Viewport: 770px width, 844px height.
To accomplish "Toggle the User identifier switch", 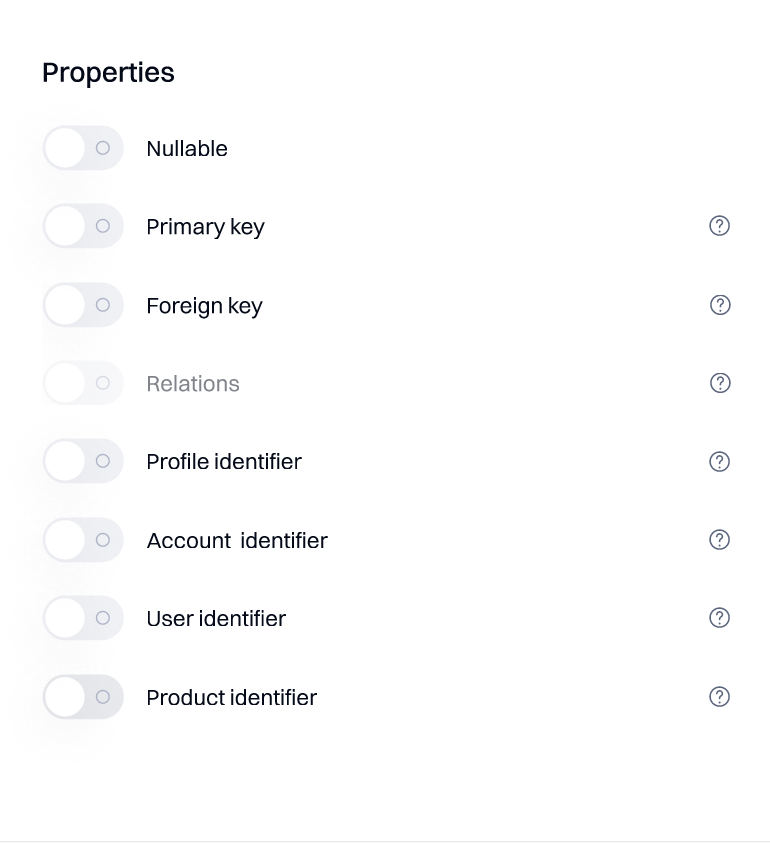I will tap(83, 618).
